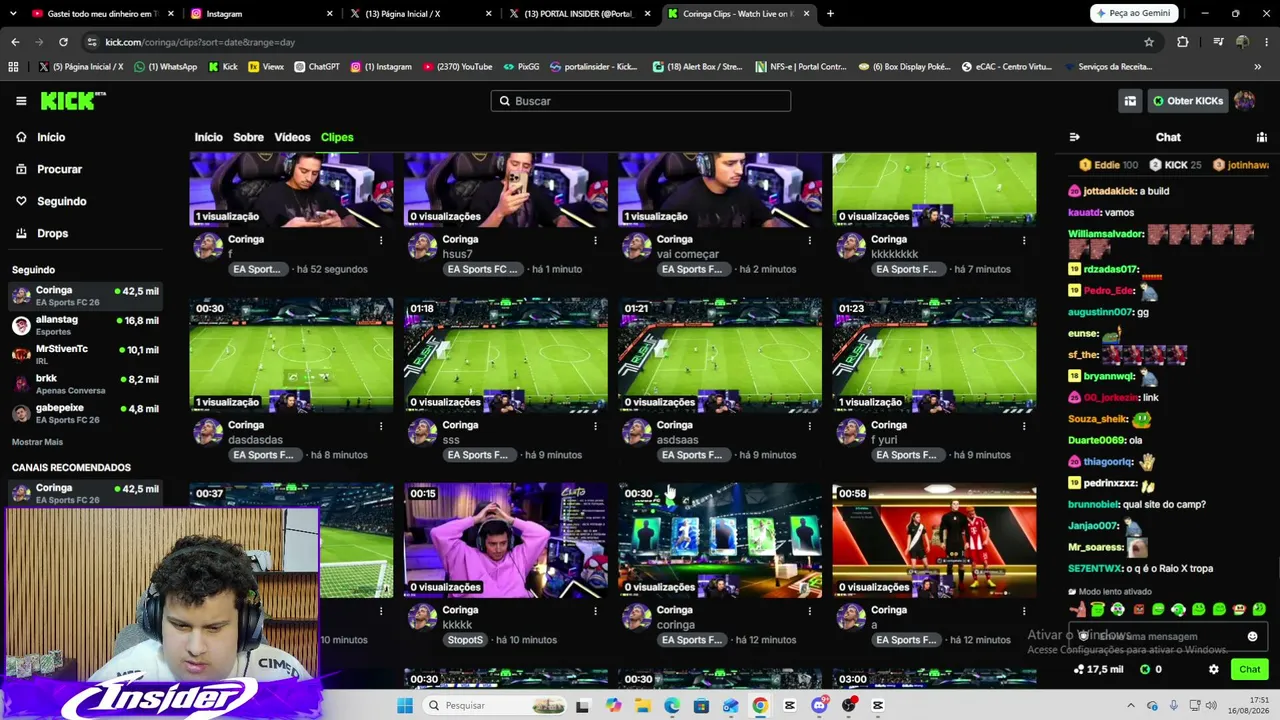Viewport: 1280px width, 720px height.
Task: Open the user profile avatar menu
Action: (x=1244, y=101)
